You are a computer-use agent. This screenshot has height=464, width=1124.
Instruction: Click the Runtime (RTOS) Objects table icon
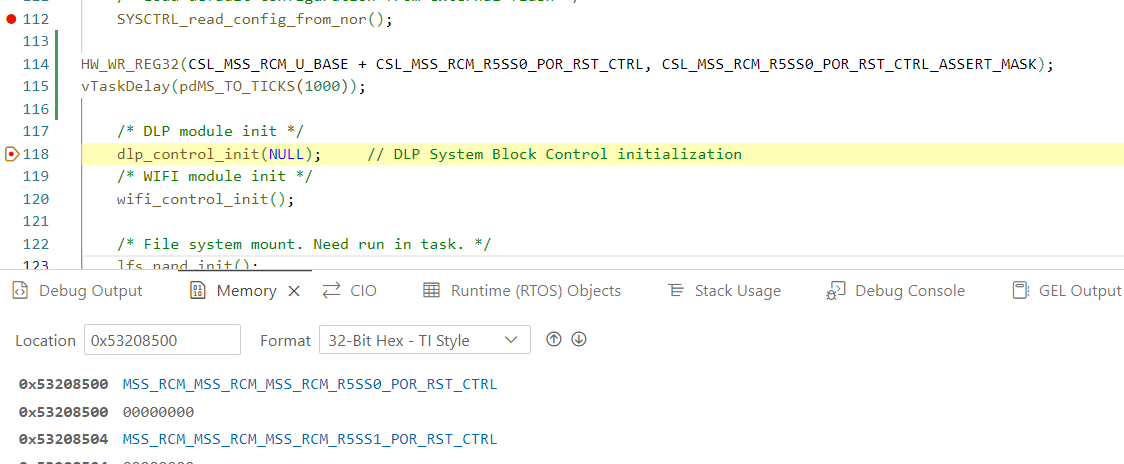point(431,290)
